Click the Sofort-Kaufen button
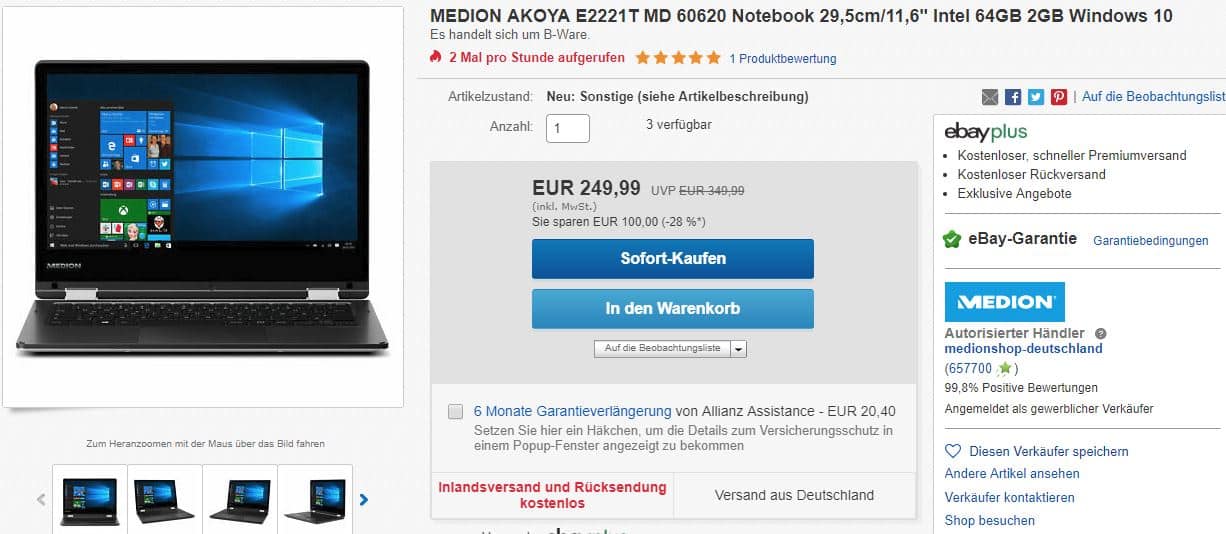The width and height of the screenshot is (1226, 534). (x=673, y=258)
